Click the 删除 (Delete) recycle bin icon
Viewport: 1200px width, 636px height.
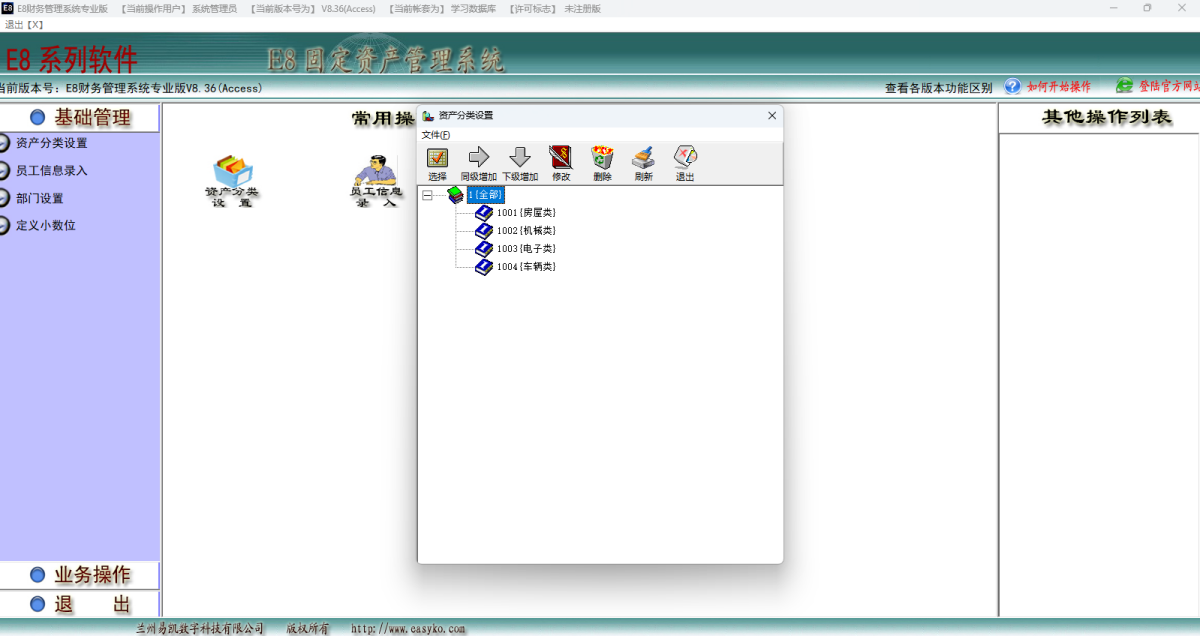pos(602,158)
